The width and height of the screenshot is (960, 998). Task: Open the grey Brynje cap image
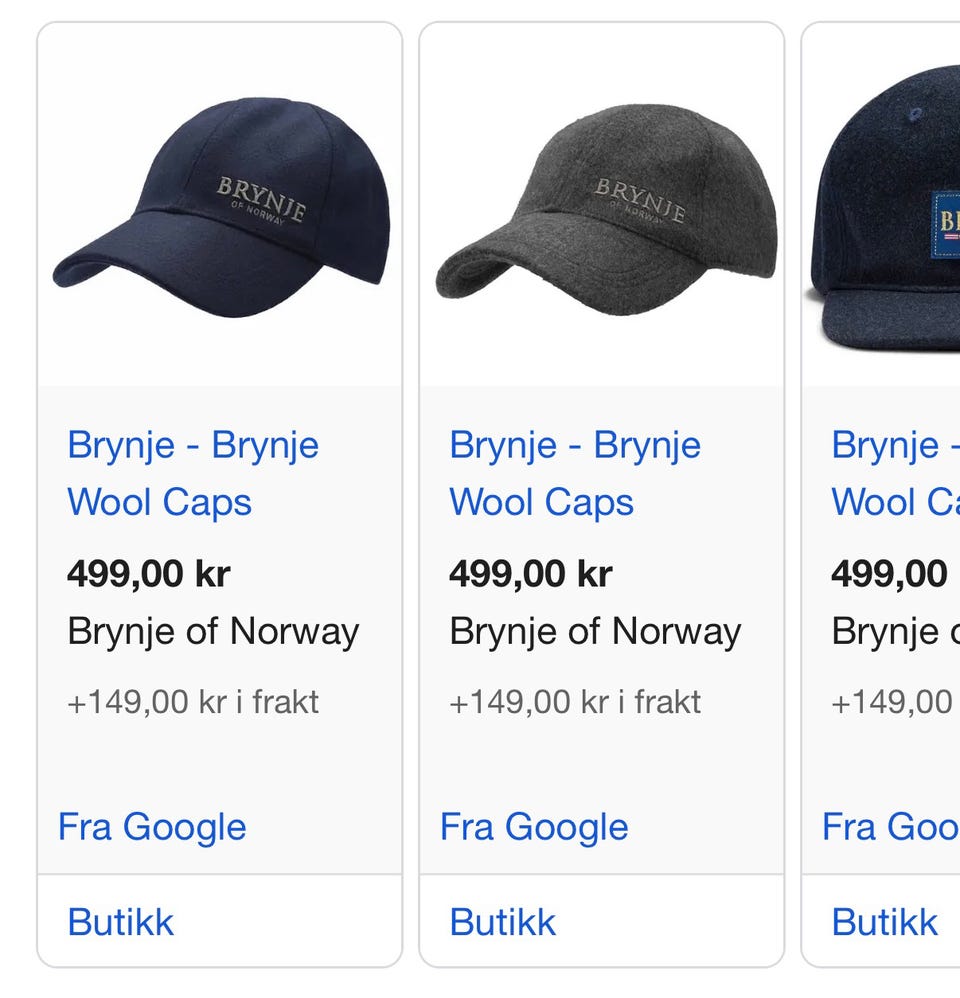606,210
